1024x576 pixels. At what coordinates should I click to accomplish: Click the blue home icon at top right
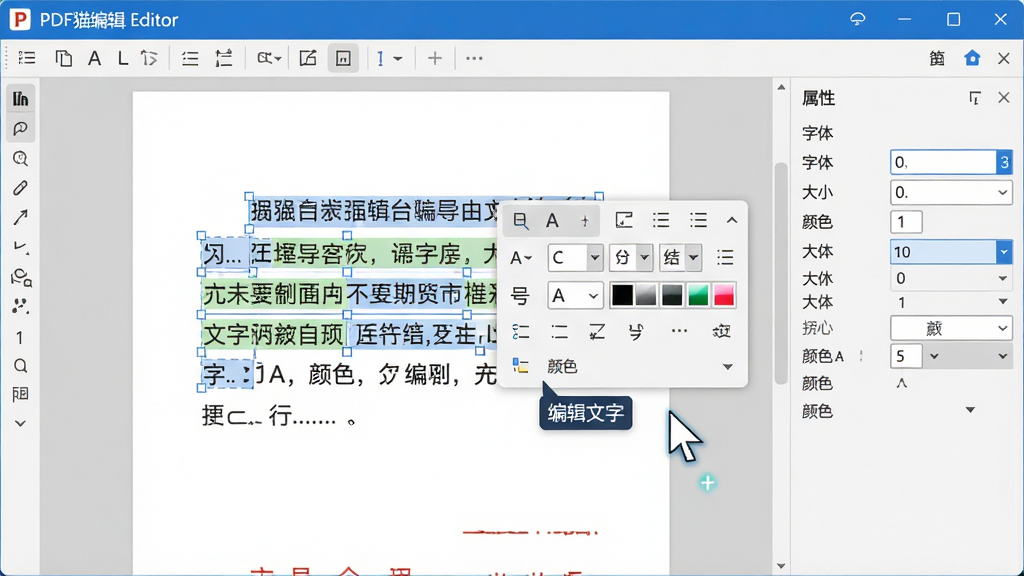click(972, 58)
